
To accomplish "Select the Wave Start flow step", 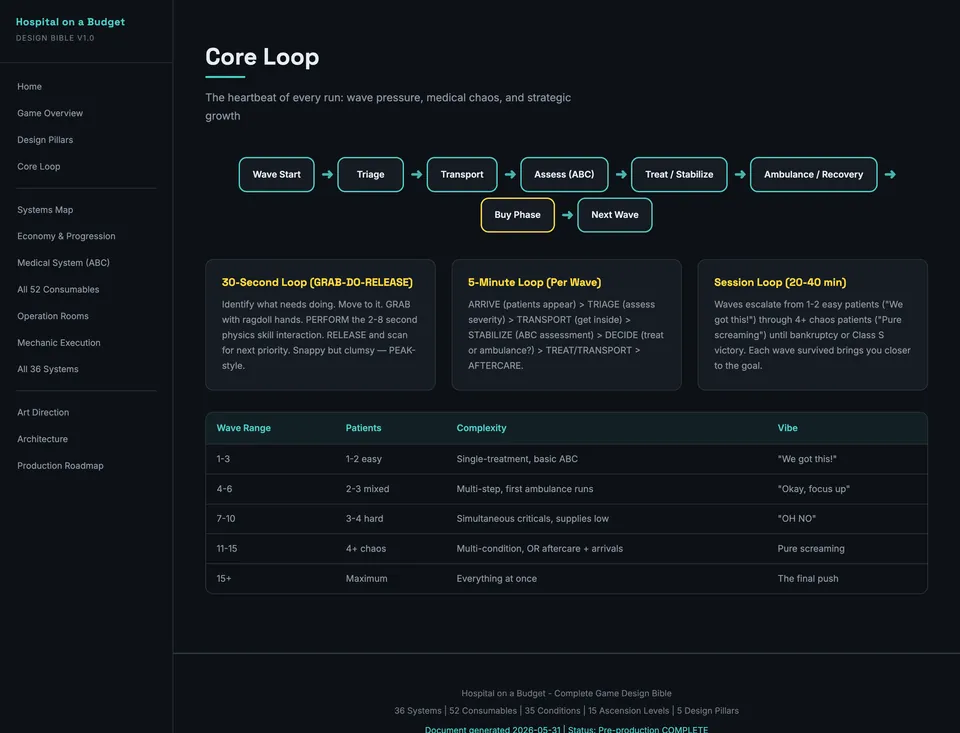I will (277, 175).
